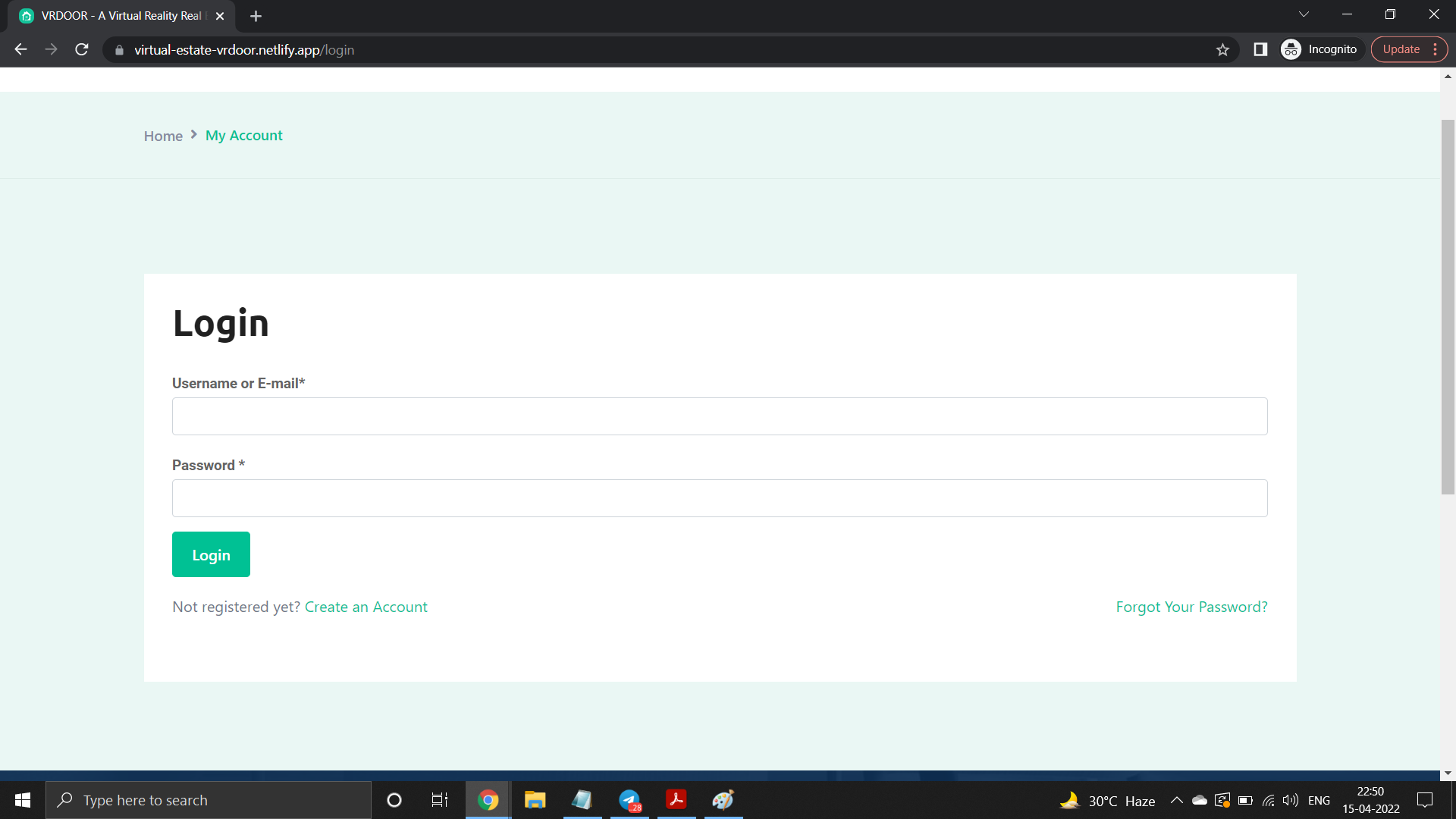Click the browser reload page icon

tap(82, 49)
